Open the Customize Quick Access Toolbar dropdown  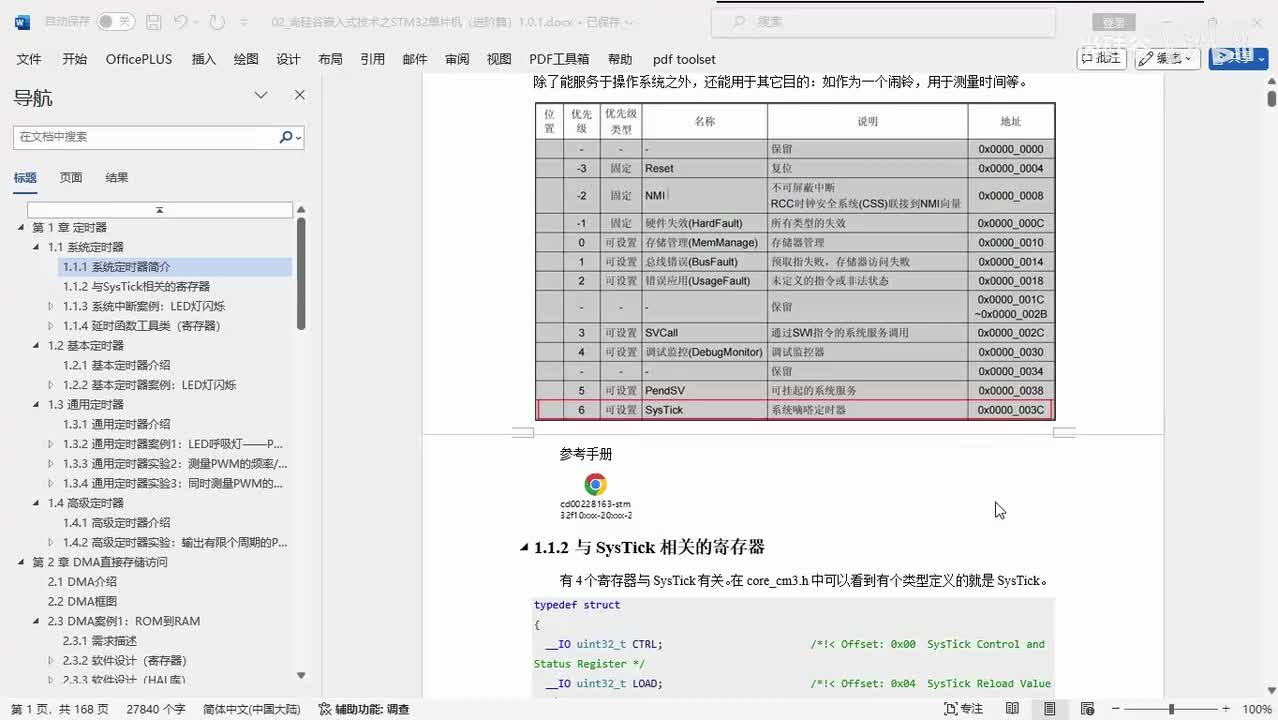point(245,21)
